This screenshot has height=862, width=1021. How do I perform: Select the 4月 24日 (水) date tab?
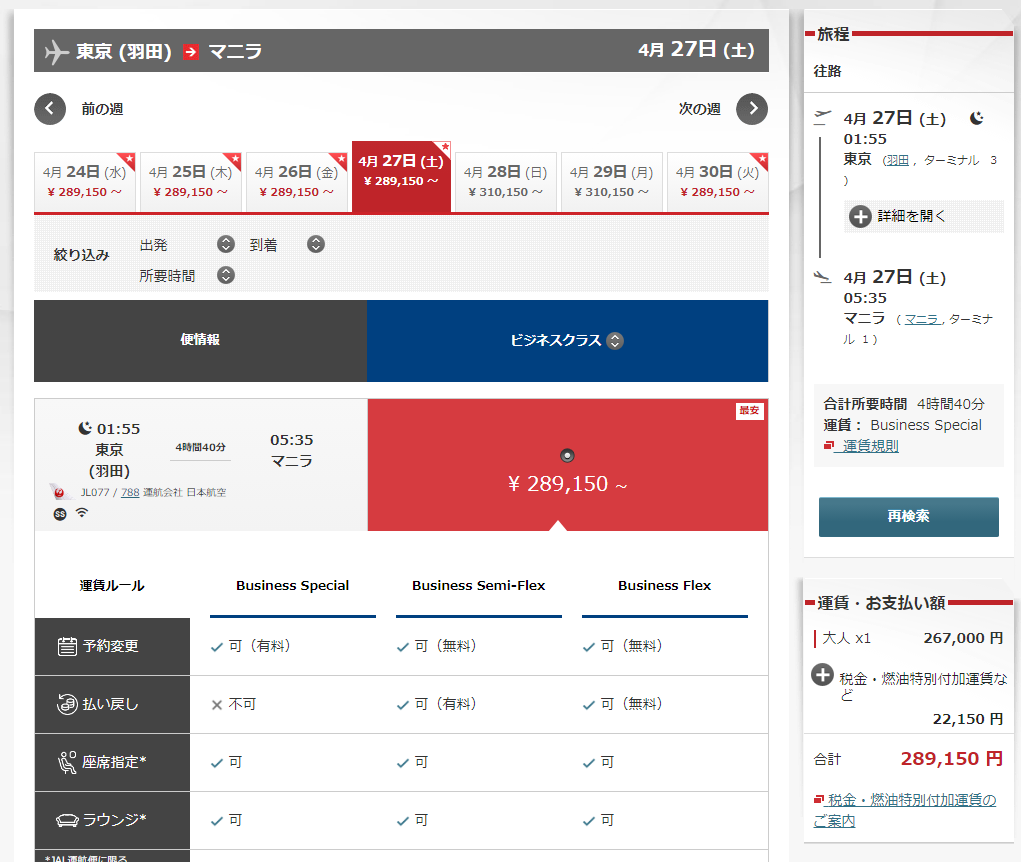click(85, 181)
